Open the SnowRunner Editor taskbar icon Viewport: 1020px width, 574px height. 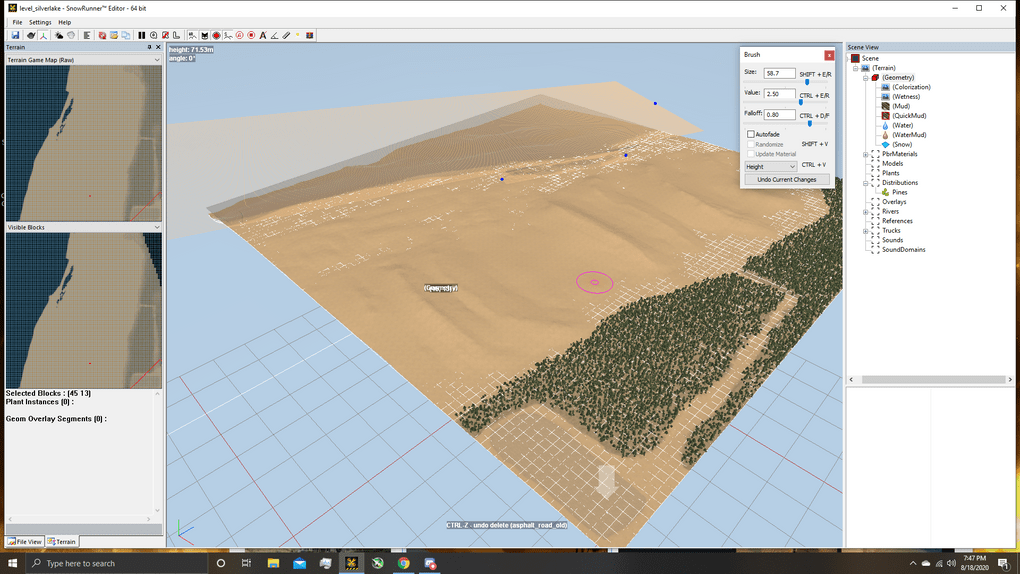pos(352,563)
